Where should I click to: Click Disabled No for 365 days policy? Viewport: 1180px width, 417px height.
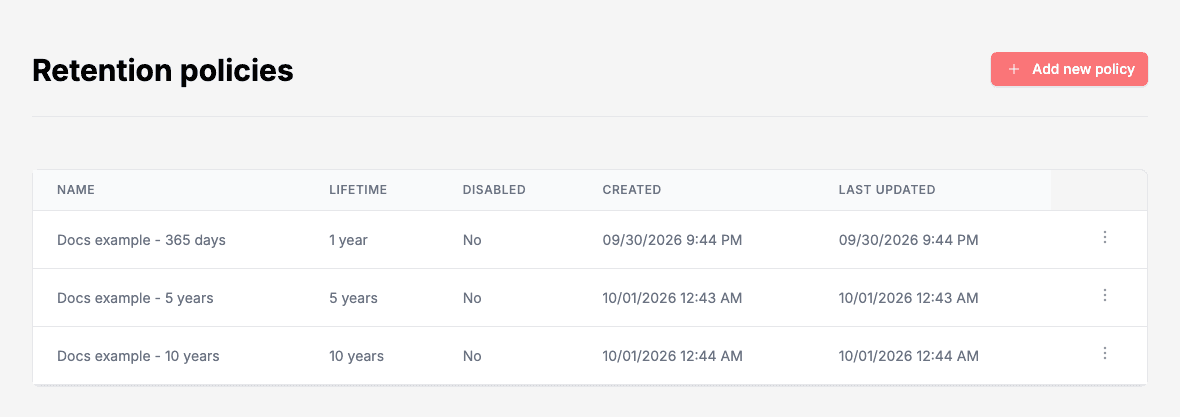[472, 240]
